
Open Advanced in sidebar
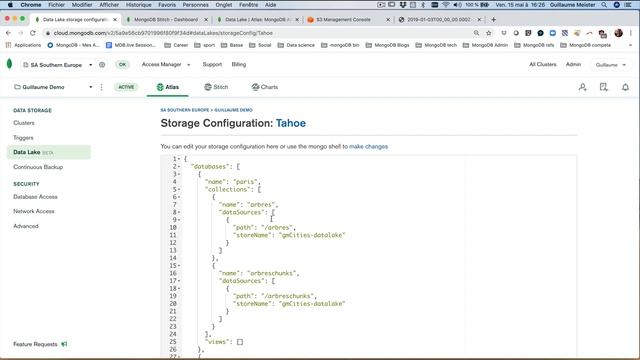26,226
